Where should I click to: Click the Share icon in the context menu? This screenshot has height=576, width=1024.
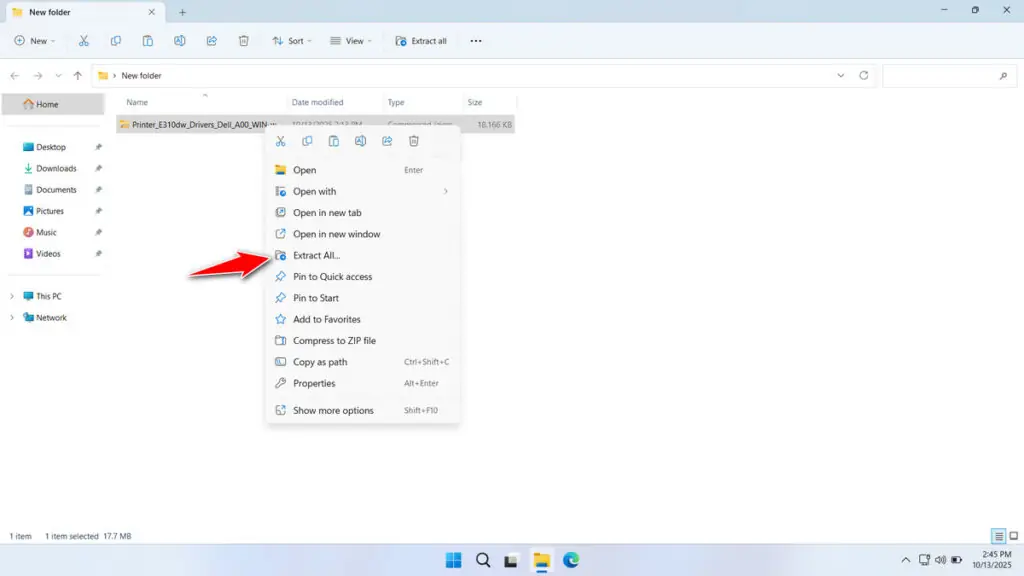[387, 140]
